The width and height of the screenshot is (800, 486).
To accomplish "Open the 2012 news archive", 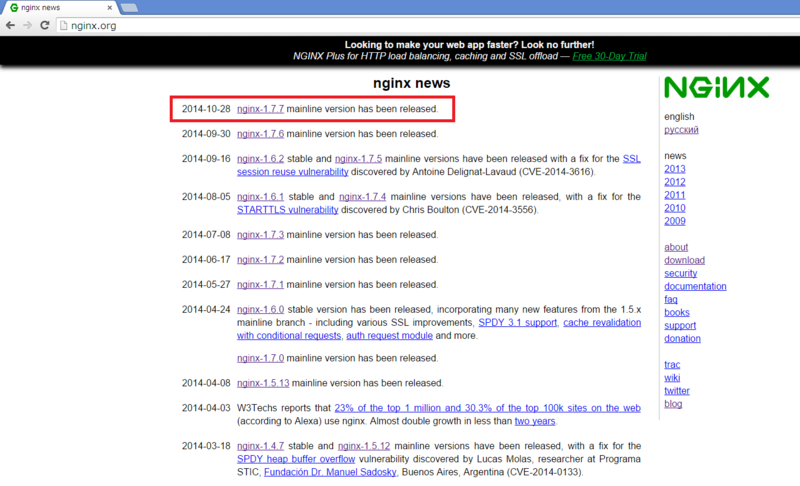I will pyautogui.click(x=674, y=182).
